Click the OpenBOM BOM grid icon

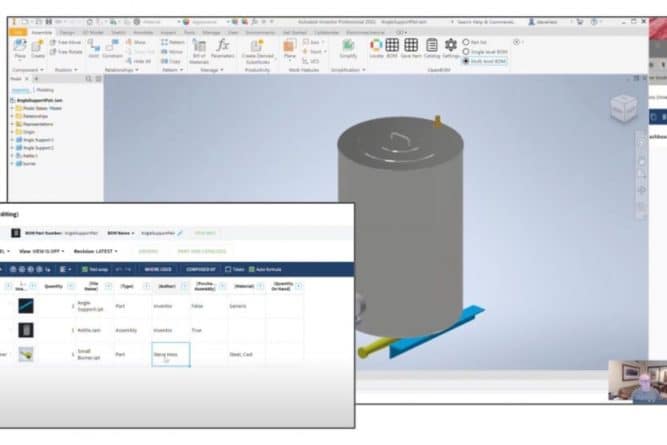(x=392, y=45)
